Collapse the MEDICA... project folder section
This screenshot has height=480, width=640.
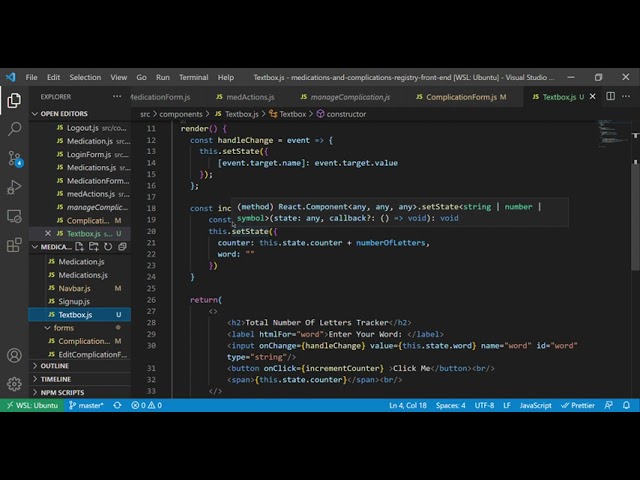(x=51, y=247)
